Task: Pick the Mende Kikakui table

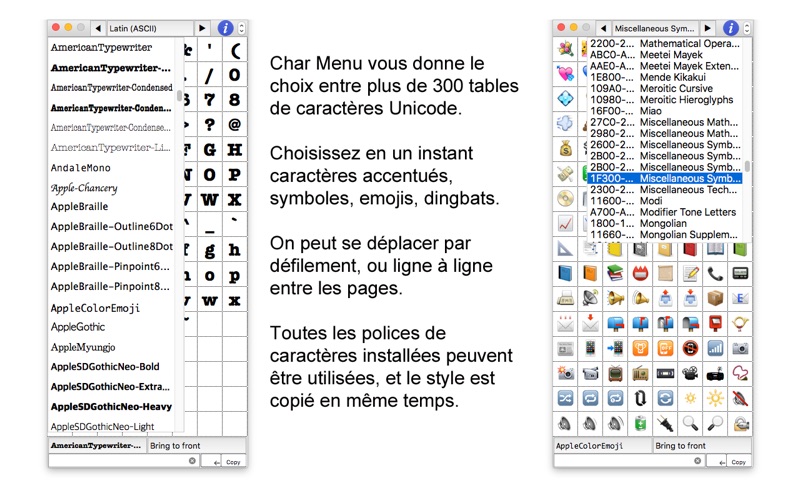Action: [664, 78]
